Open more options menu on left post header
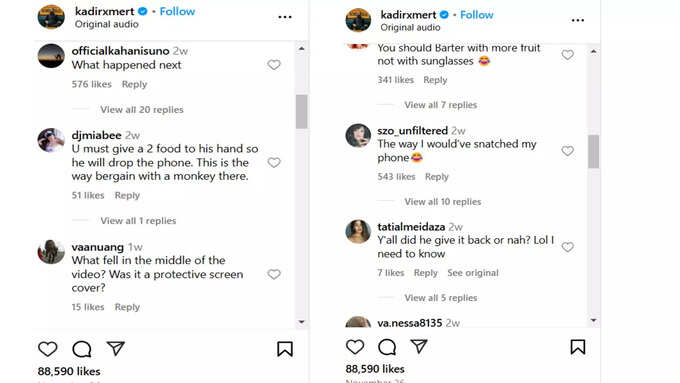The width and height of the screenshot is (680, 383). [x=285, y=17]
